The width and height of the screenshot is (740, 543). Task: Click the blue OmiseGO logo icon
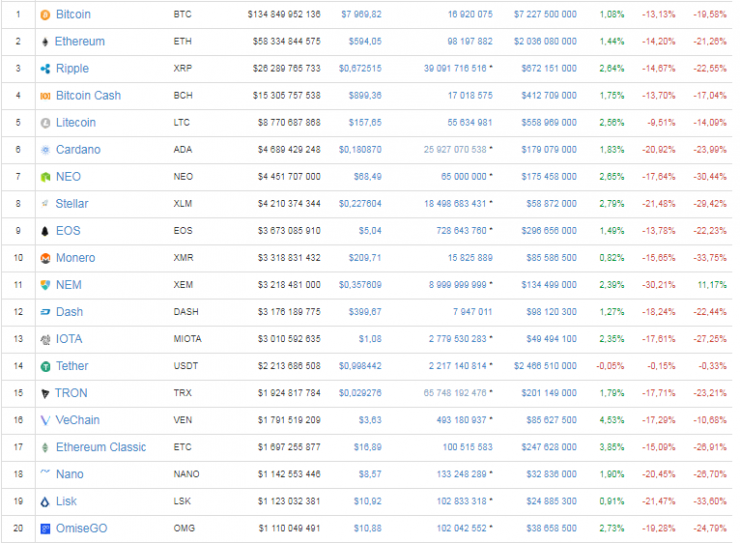[45, 529]
